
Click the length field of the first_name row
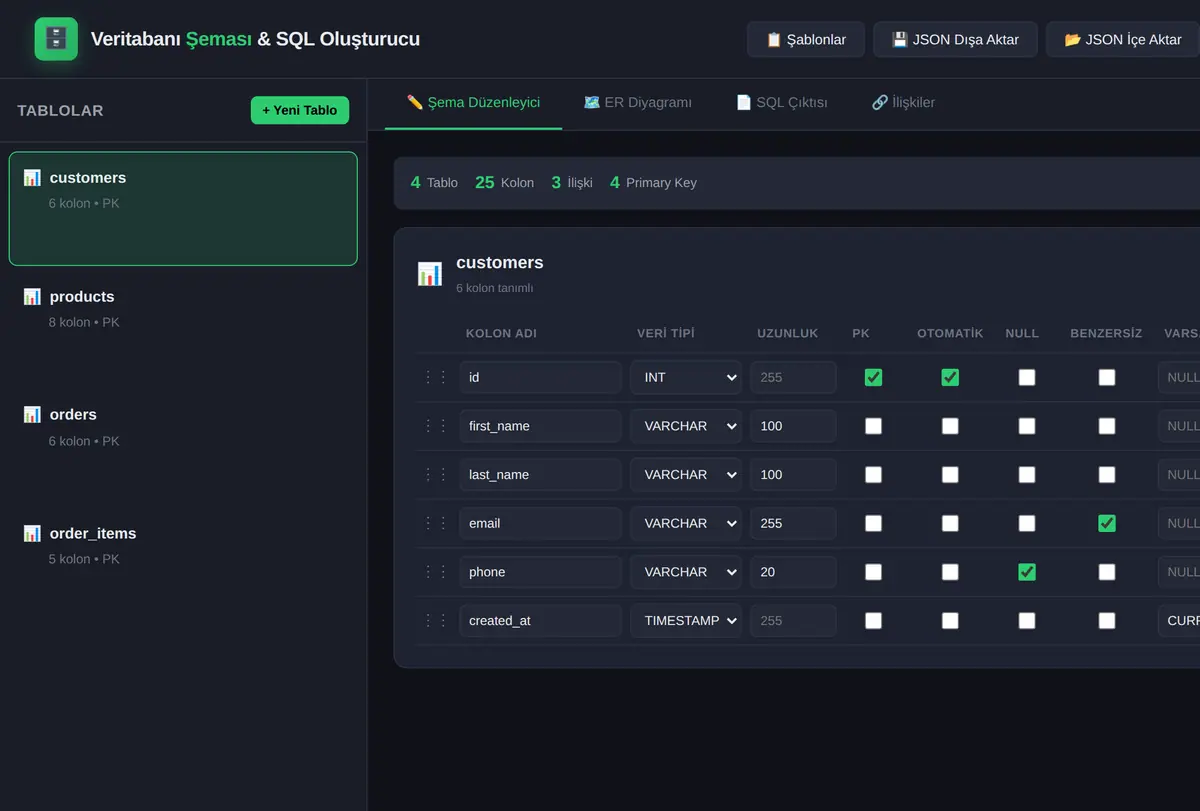pyautogui.click(x=793, y=426)
